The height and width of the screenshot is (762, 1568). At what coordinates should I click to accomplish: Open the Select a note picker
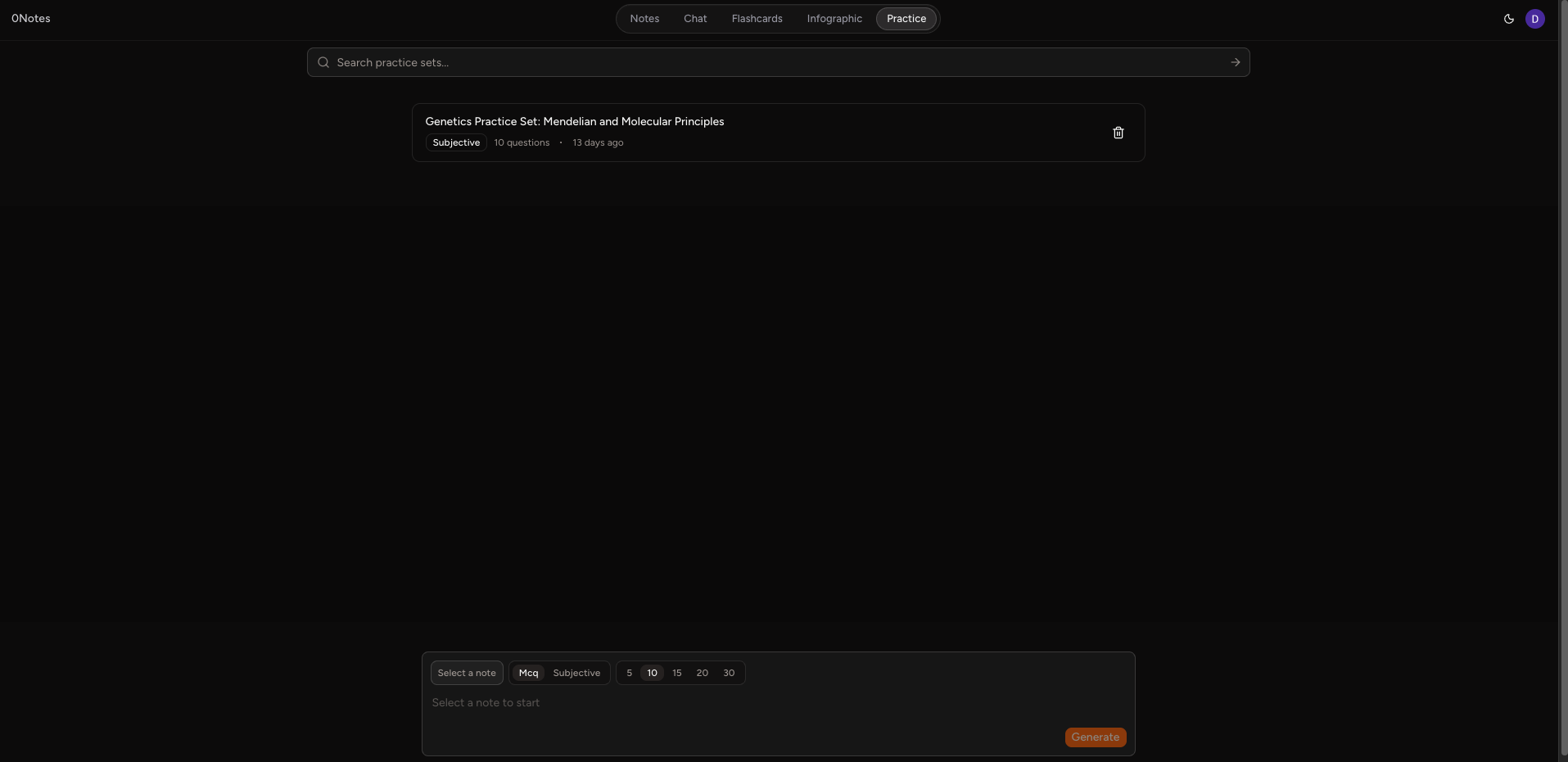point(467,672)
